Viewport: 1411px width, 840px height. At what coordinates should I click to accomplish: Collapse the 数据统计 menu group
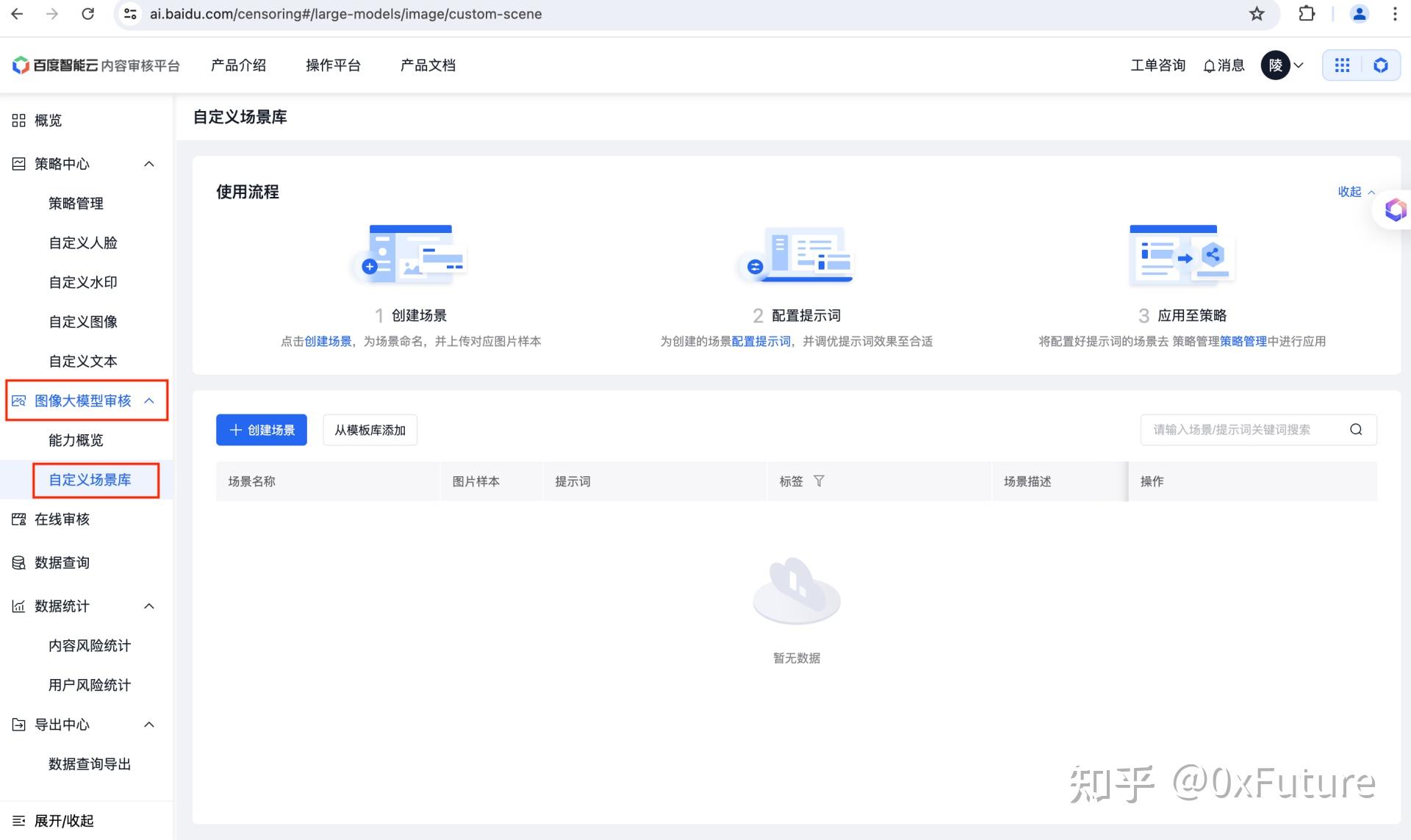149,606
